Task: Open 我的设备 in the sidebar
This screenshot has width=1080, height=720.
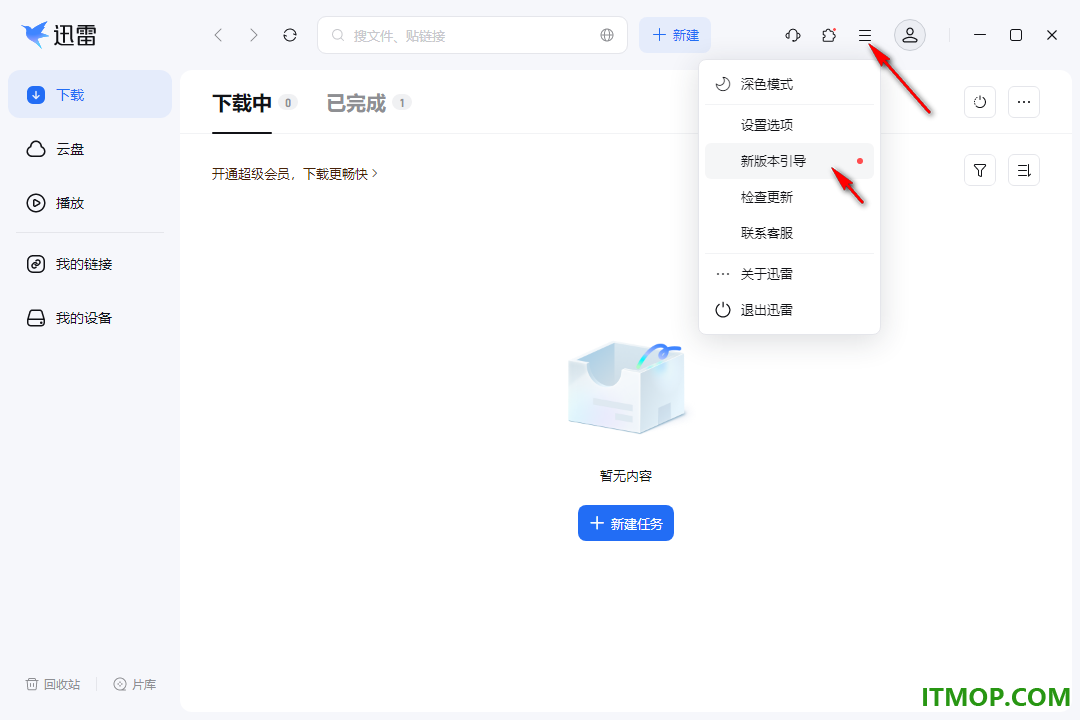Action: click(x=90, y=318)
